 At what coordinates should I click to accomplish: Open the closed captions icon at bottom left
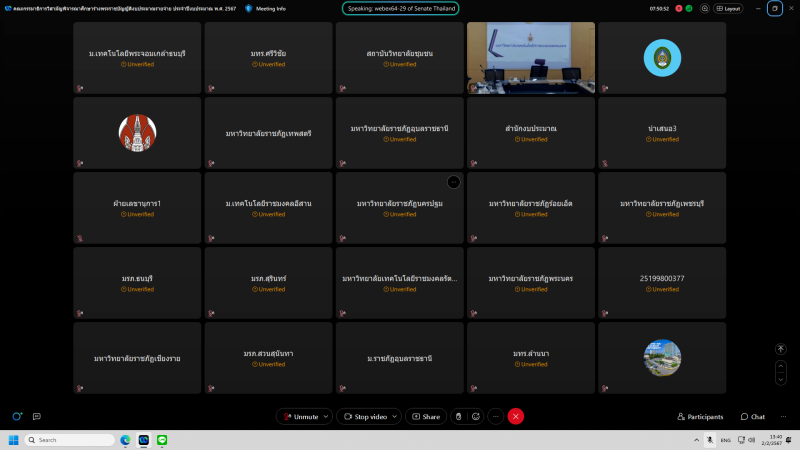coord(36,416)
